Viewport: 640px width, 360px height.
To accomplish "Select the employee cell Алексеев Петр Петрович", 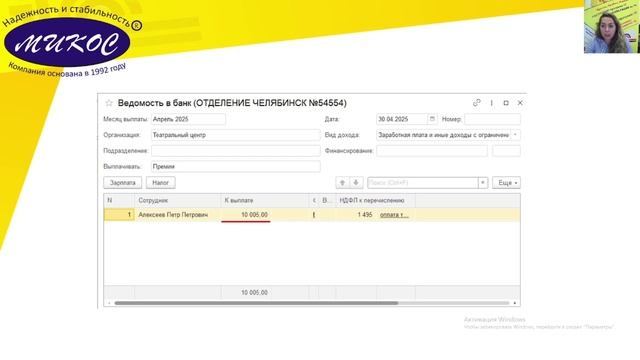I will point(178,215).
